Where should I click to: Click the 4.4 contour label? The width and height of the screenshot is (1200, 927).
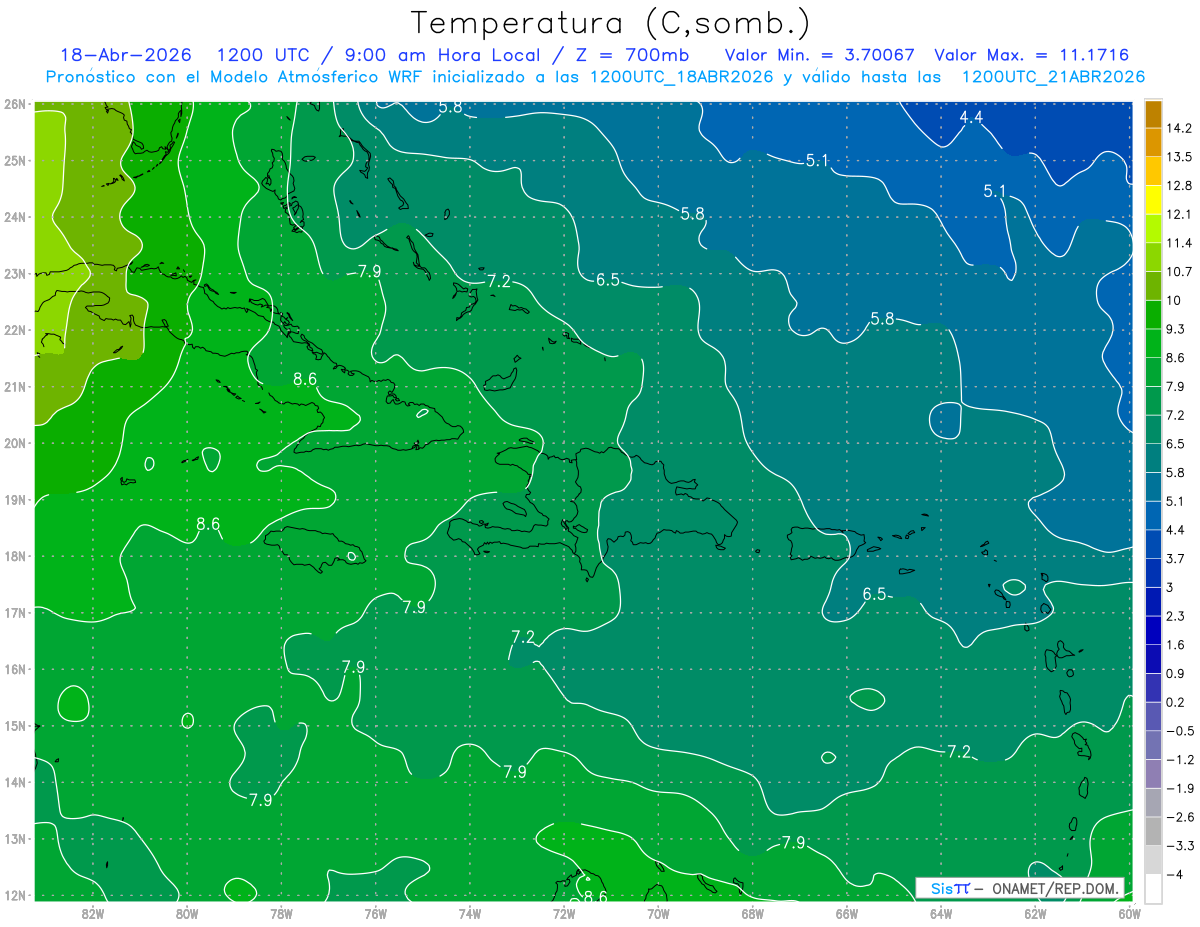click(971, 118)
